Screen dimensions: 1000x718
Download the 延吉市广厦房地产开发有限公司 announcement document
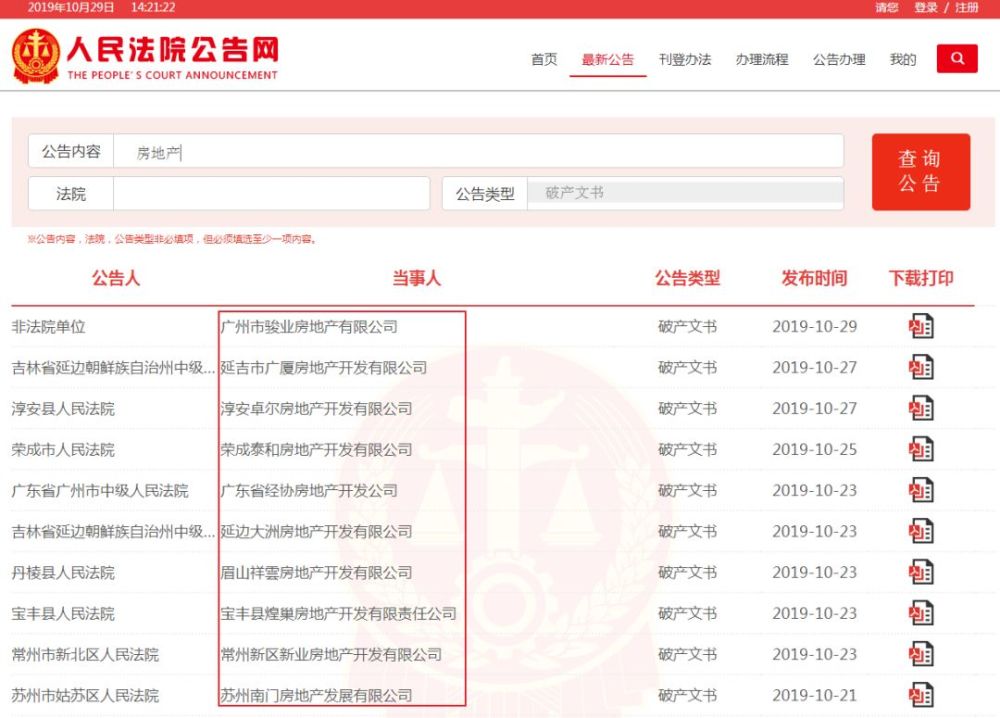921,367
